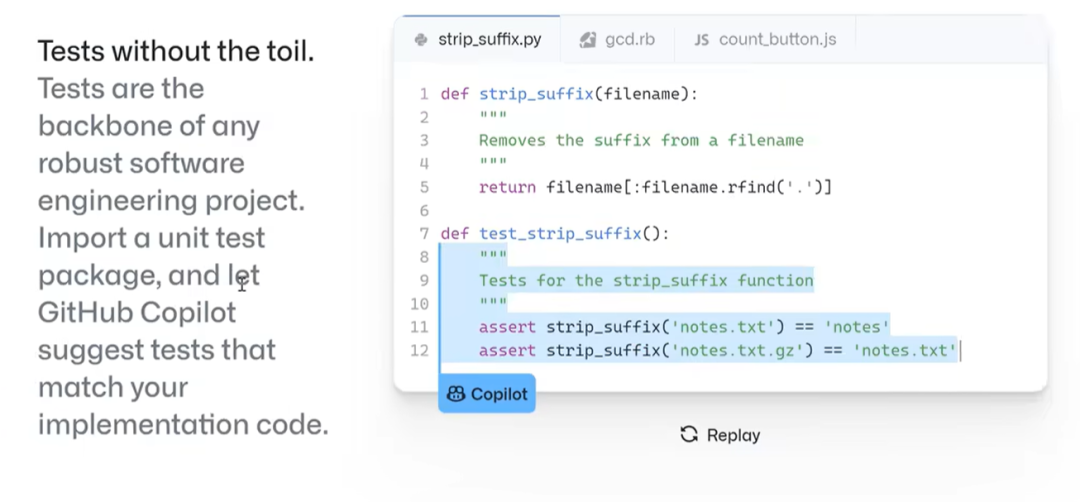This screenshot has width=1080, height=502.
Task: Click line number 12 in the gutter
Action: click(x=420, y=350)
